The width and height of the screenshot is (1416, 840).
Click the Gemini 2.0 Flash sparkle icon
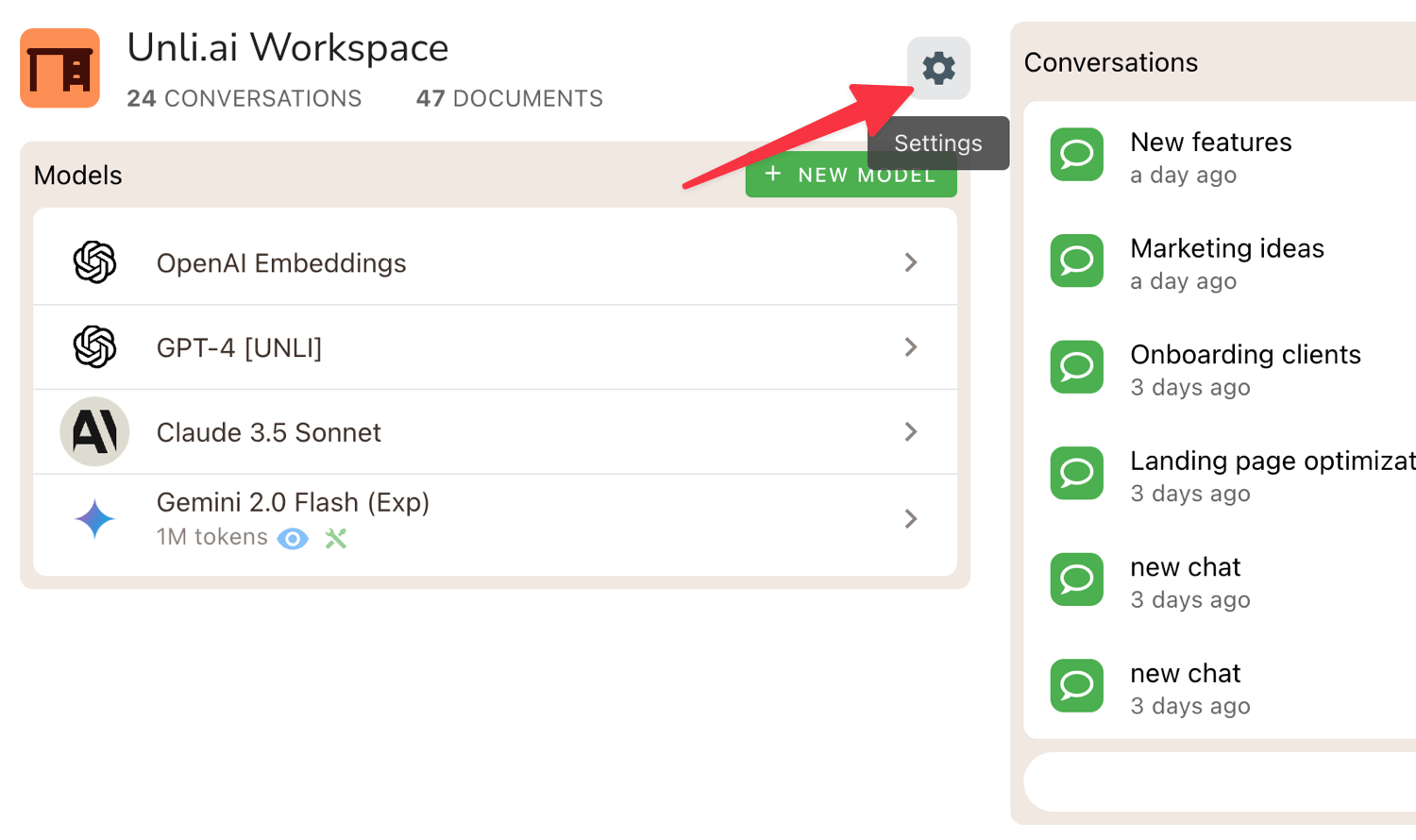pyautogui.click(x=94, y=519)
